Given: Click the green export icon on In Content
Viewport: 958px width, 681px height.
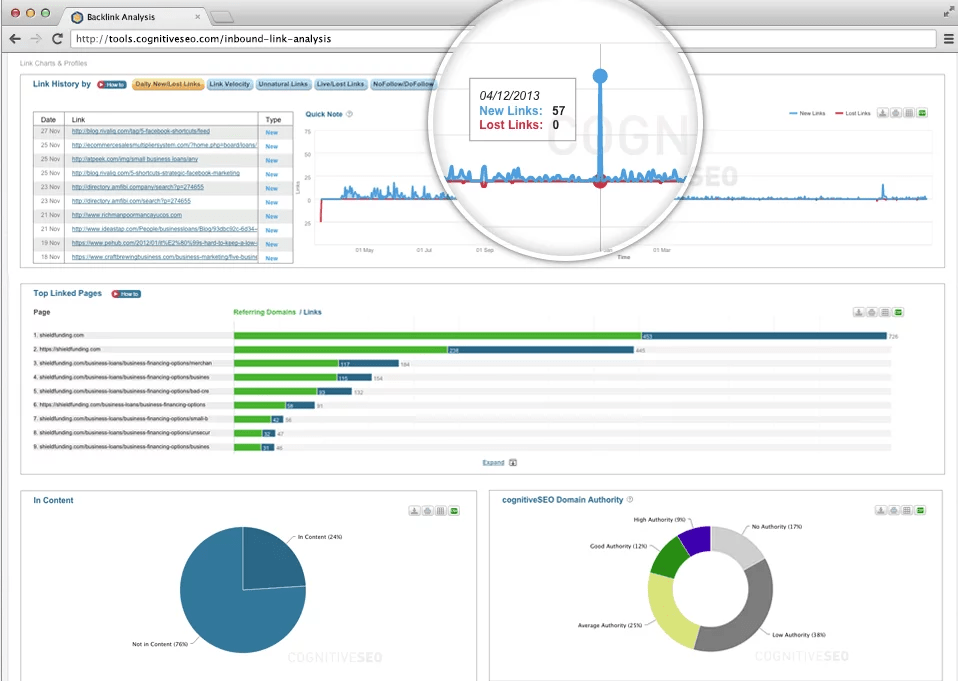Looking at the screenshot, I should point(454,511).
